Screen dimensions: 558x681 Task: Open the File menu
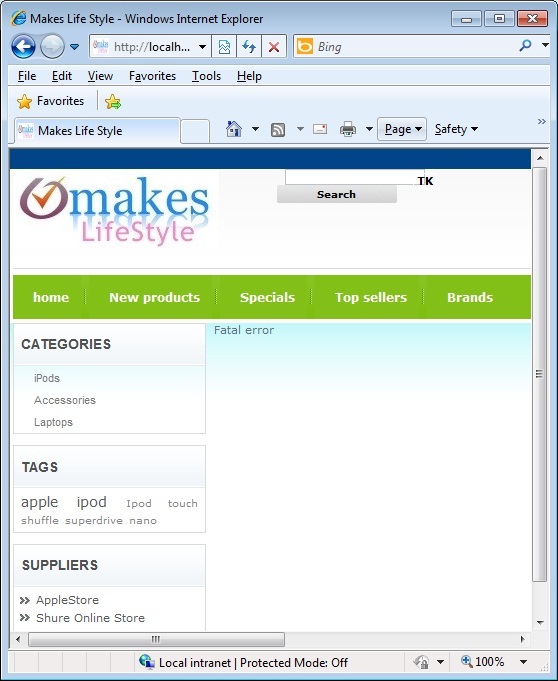click(27, 76)
